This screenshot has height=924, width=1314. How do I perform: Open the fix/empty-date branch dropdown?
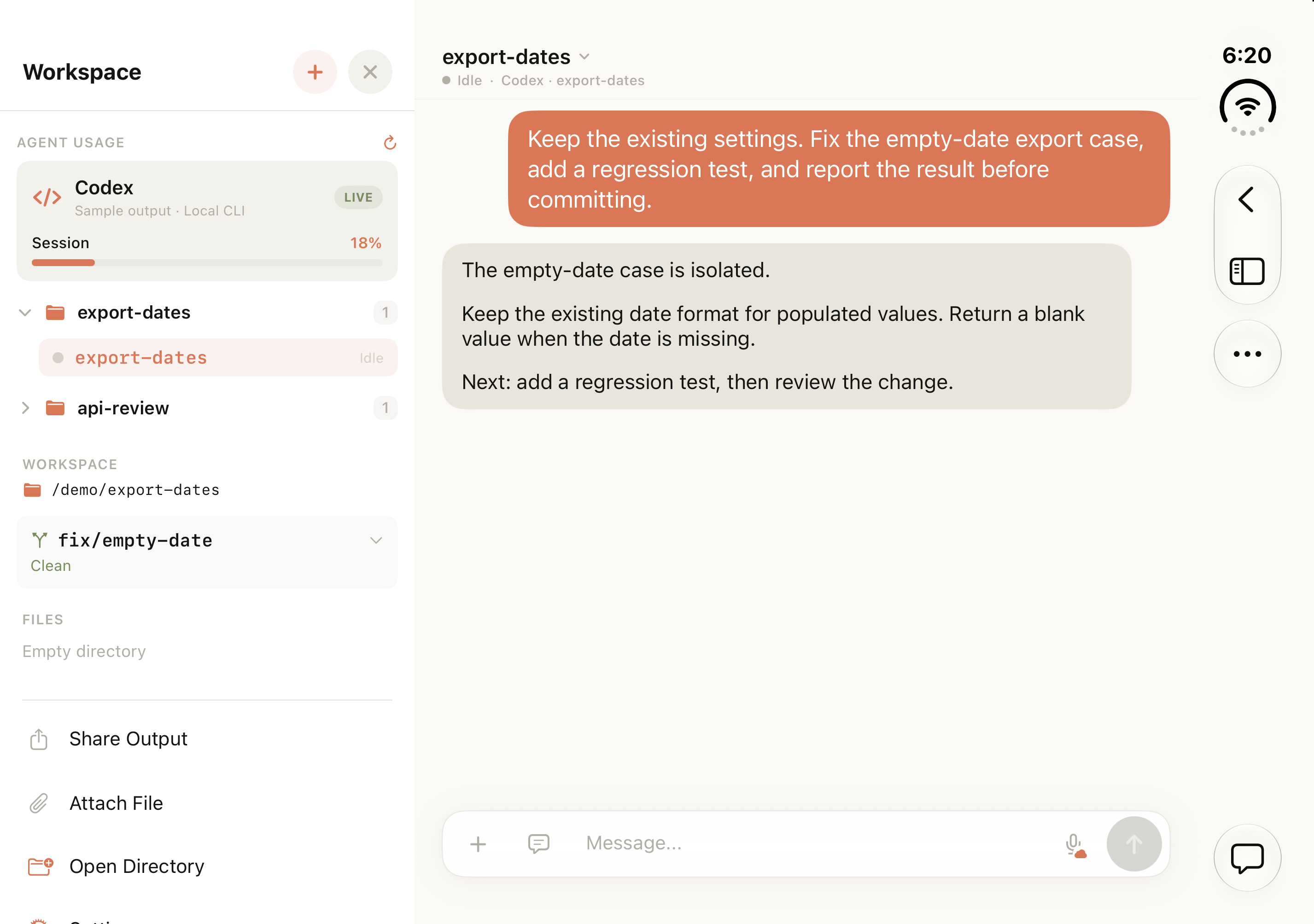point(376,540)
